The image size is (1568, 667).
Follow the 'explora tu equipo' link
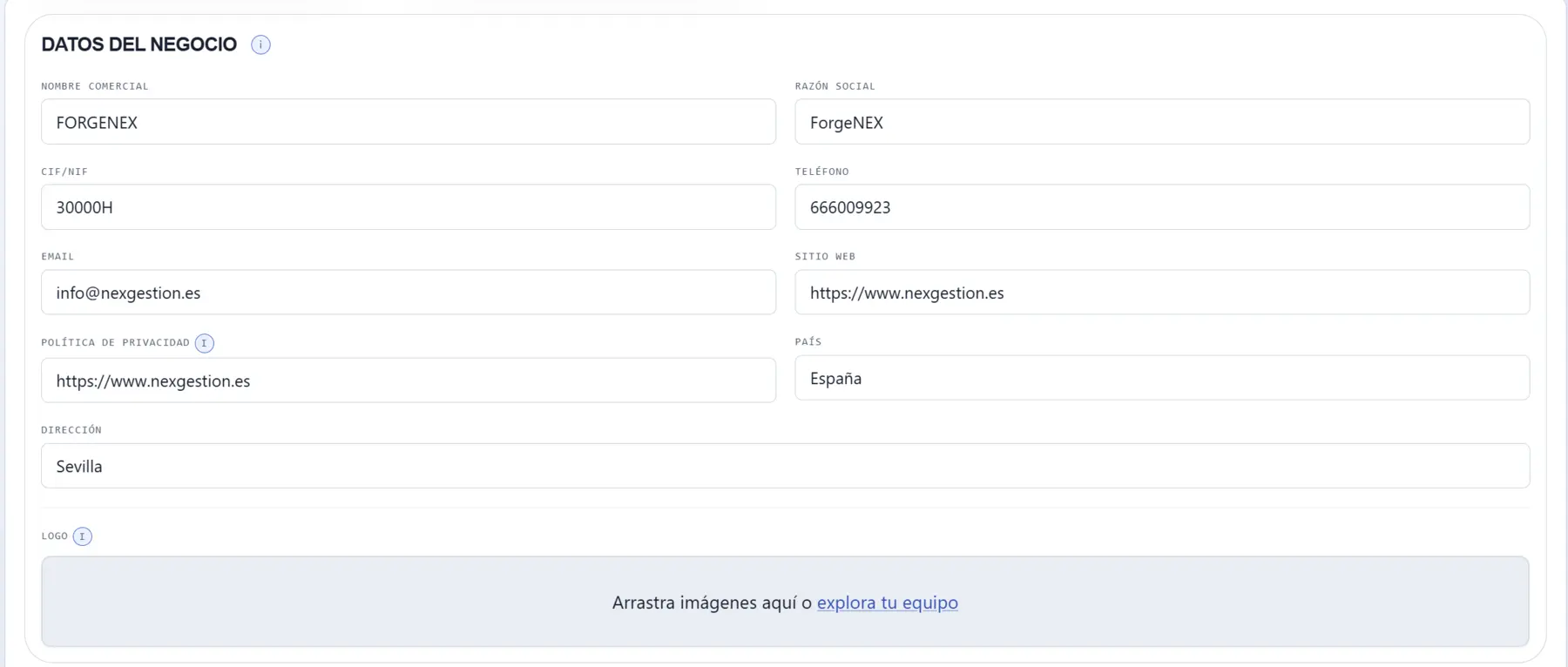click(x=888, y=603)
